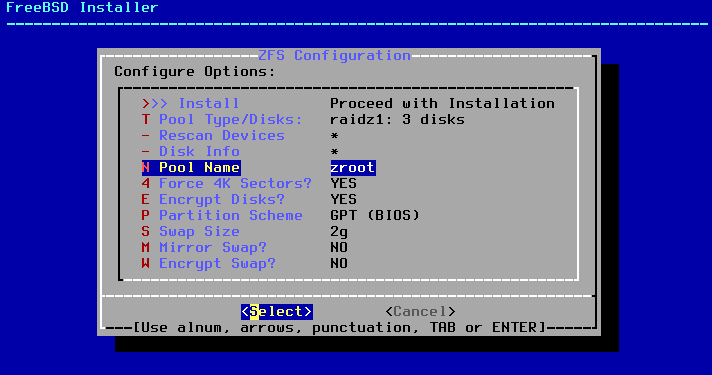Screen dimensions: 712x375
Task: Click the asterisk beside Disk Info
Action: coord(335,152)
